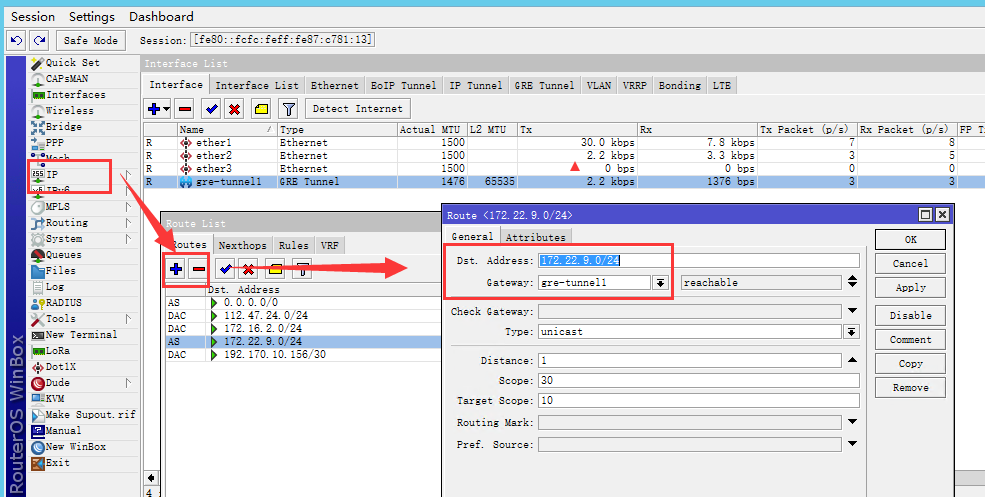
Task: Expand the Tools submenu arrow
Action: [x=129, y=319]
